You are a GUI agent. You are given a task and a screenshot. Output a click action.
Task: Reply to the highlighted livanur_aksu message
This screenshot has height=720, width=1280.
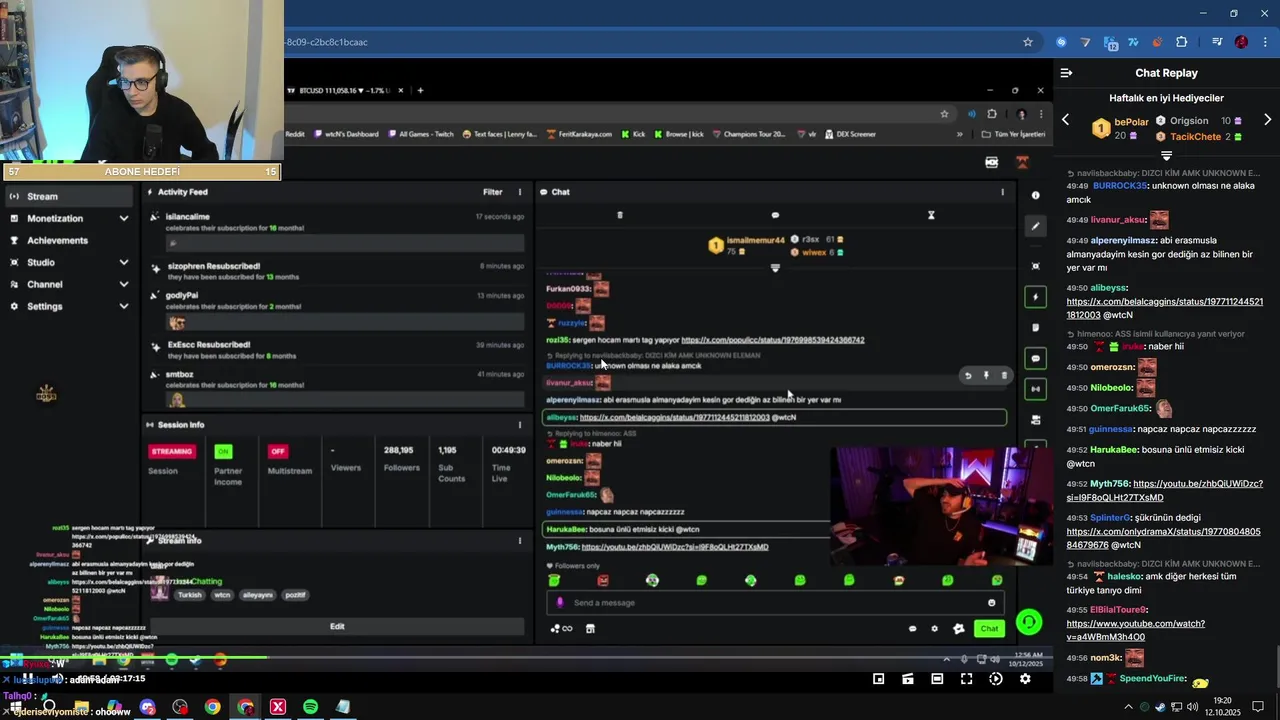click(x=968, y=376)
